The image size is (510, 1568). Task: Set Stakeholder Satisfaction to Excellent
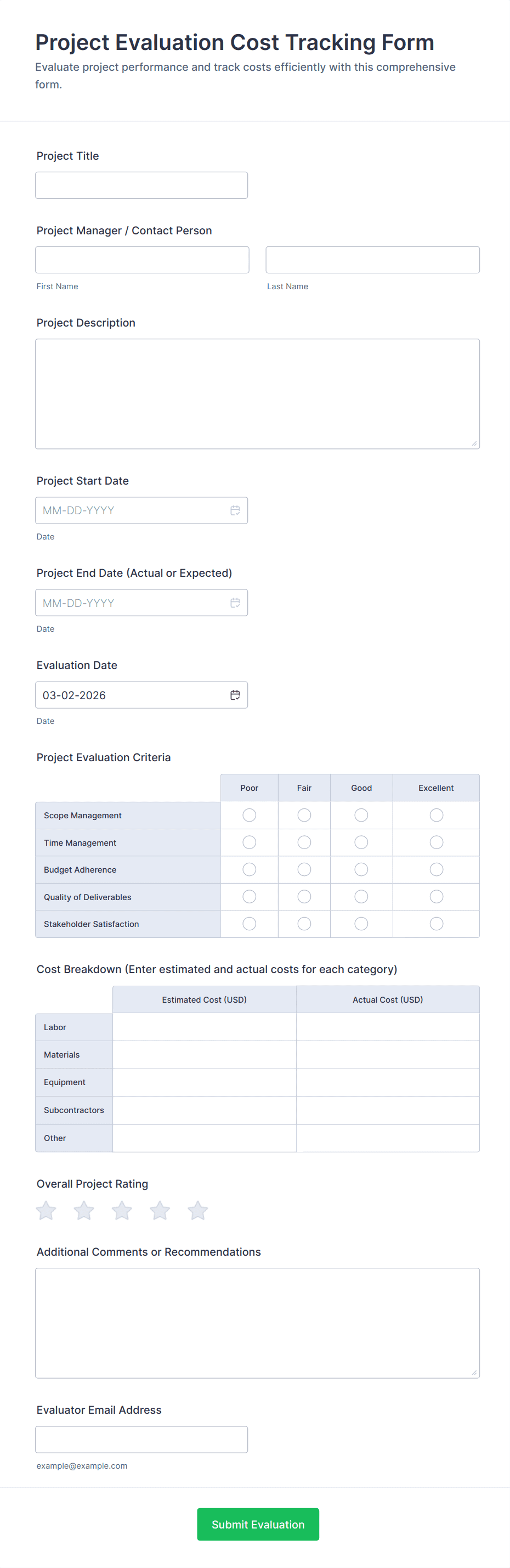(436, 923)
